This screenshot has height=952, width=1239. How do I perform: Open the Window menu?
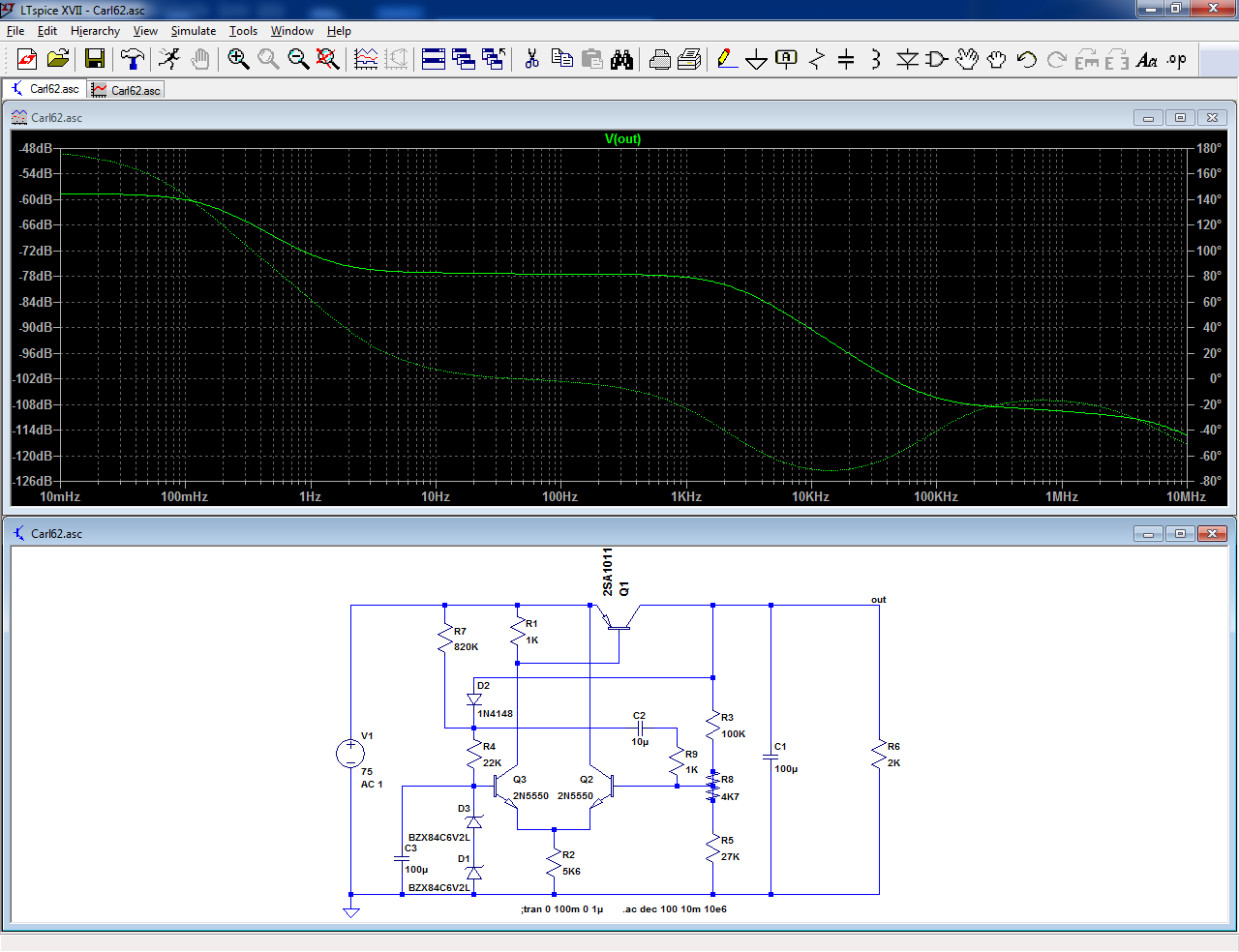292,31
